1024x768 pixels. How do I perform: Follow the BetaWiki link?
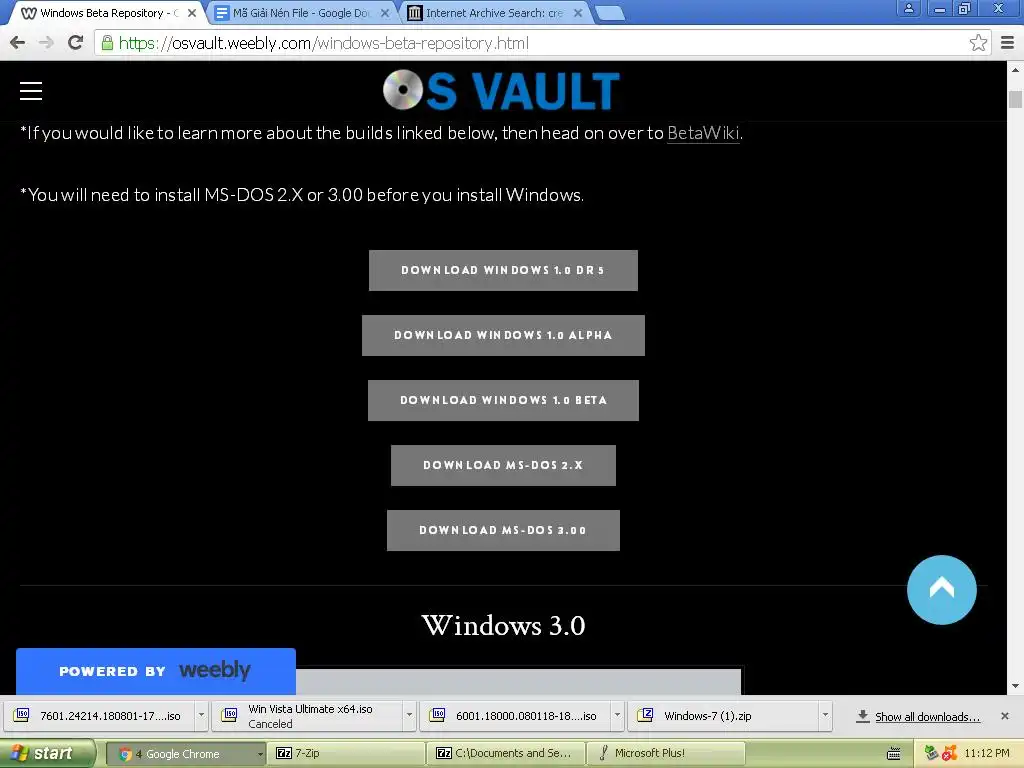[703, 133]
